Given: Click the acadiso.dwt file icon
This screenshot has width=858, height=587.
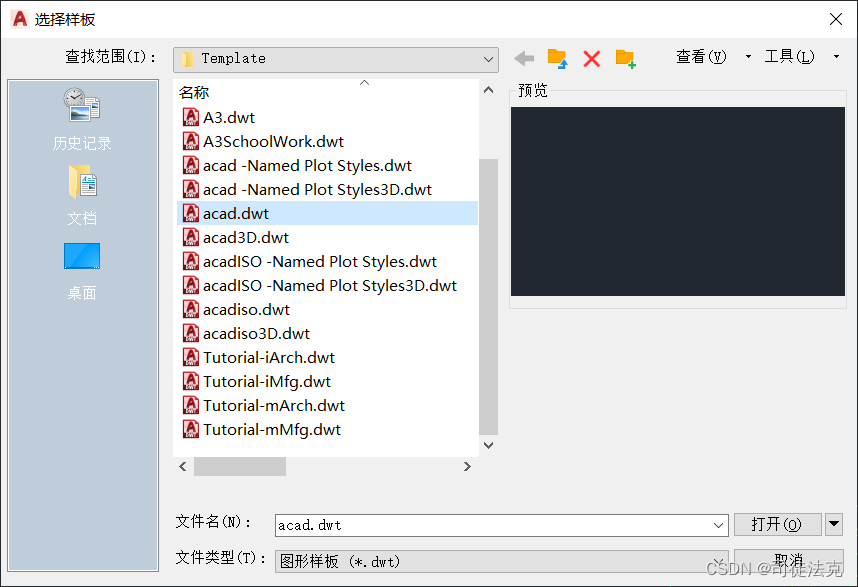Looking at the screenshot, I should (x=190, y=310).
